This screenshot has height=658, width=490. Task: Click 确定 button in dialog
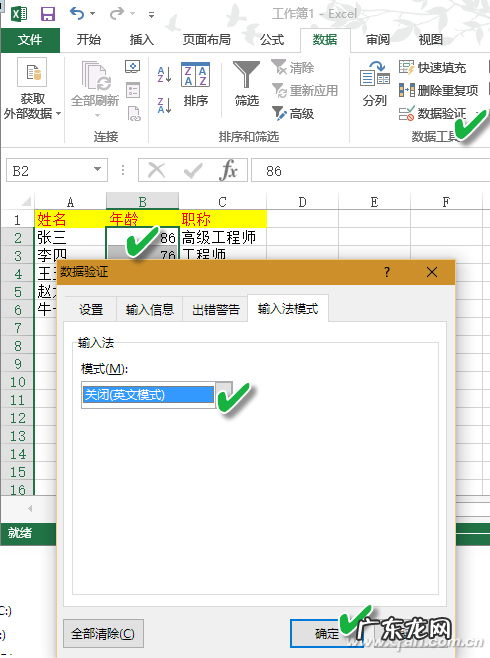[327, 633]
